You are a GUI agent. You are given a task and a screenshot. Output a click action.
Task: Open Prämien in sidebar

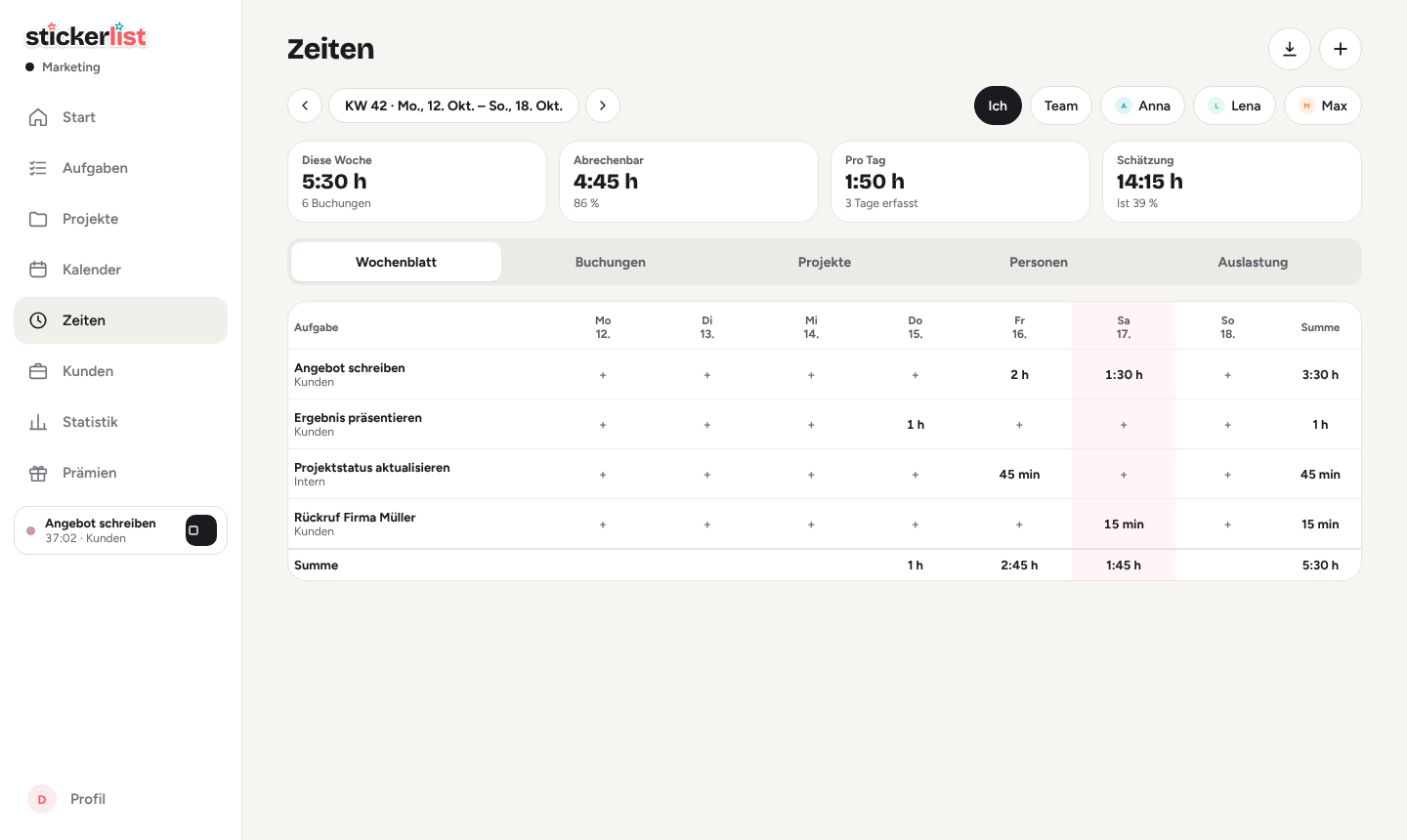point(120,473)
